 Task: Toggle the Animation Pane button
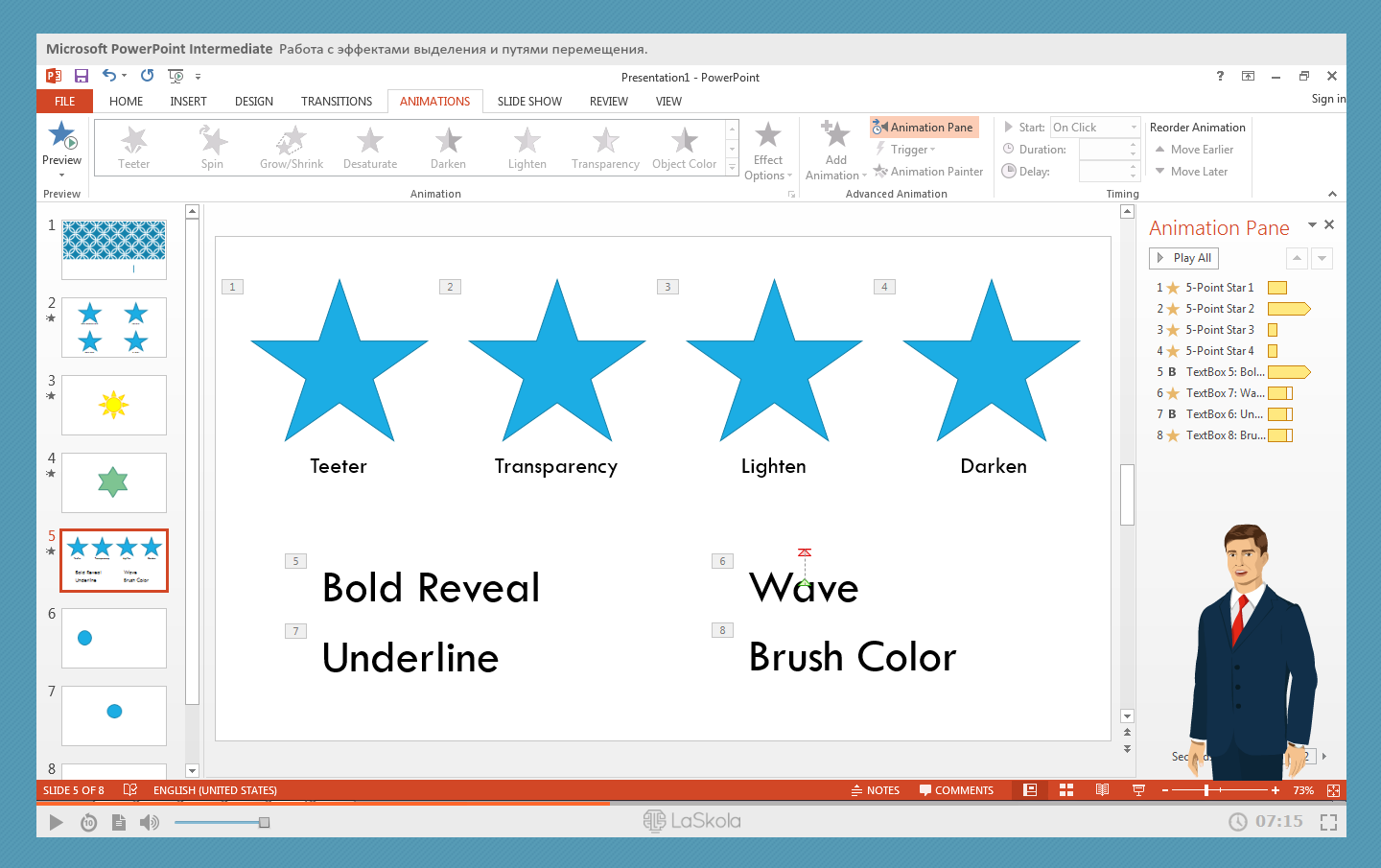(924, 128)
